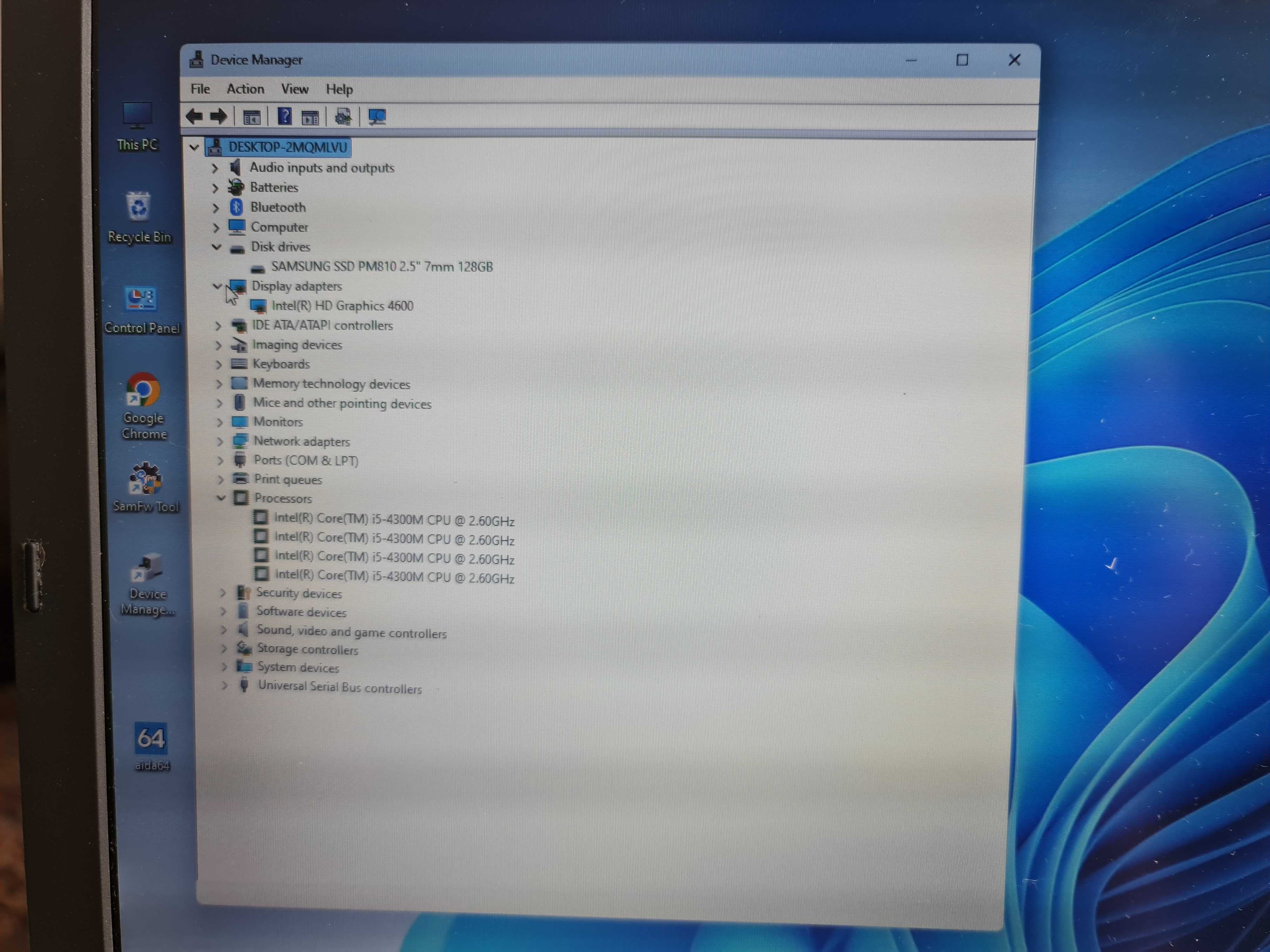Expand the Bluetooth category
This screenshot has width=1270, height=952.
click(216, 208)
